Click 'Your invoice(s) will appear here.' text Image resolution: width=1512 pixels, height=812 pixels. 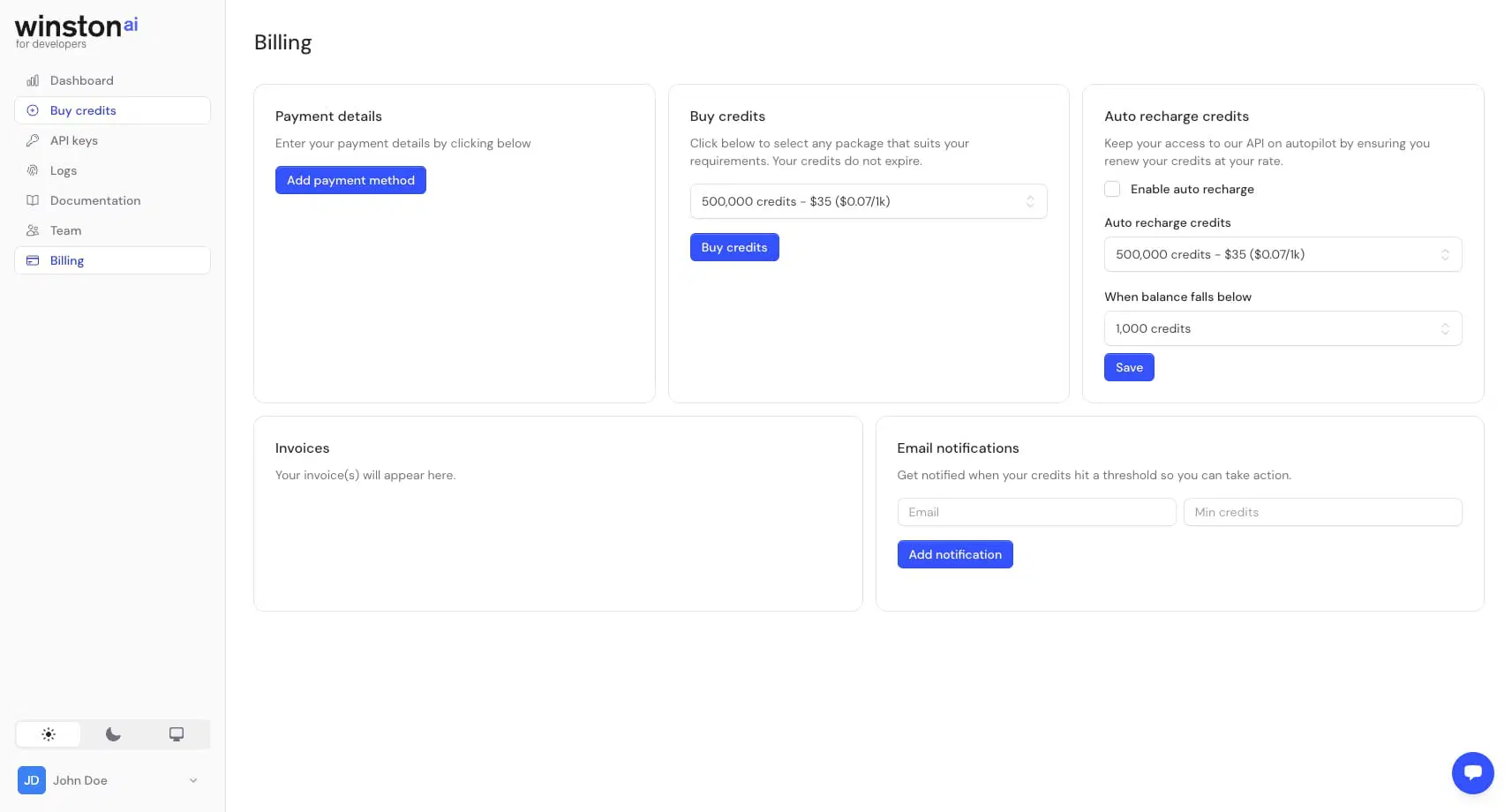tap(365, 475)
